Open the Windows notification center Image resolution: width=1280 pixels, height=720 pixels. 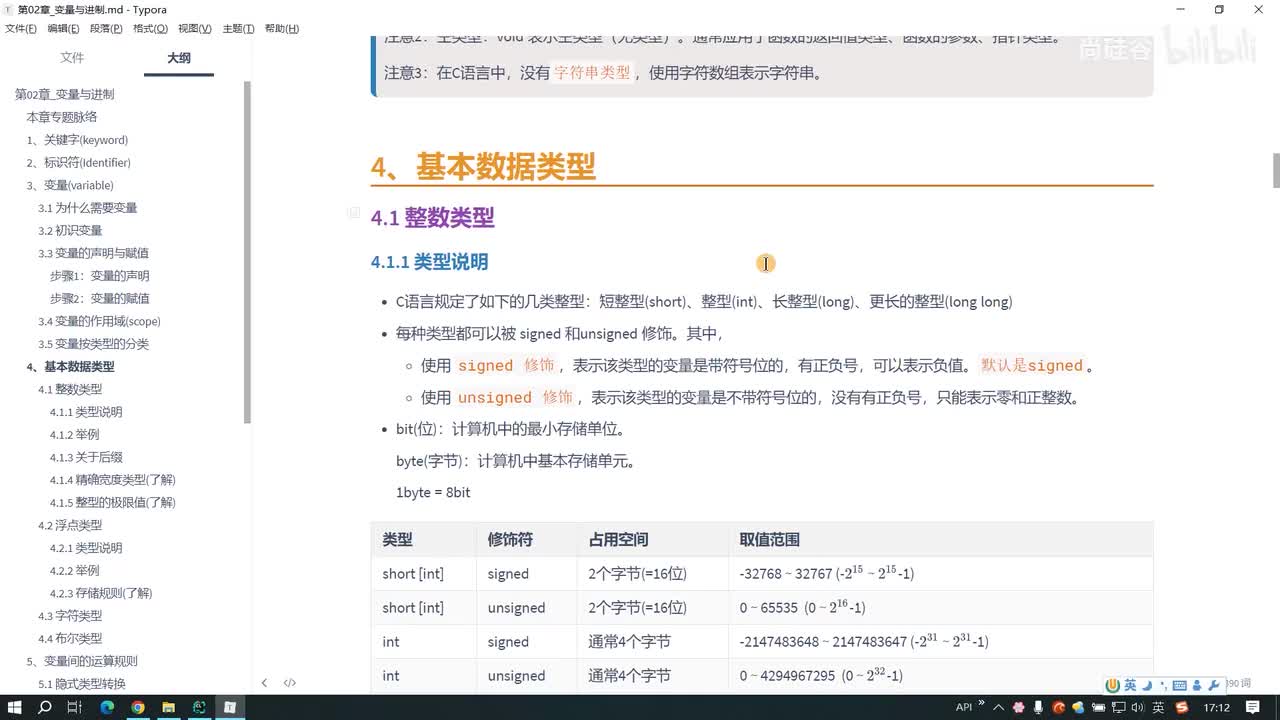pyautogui.click(x=1253, y=707)
